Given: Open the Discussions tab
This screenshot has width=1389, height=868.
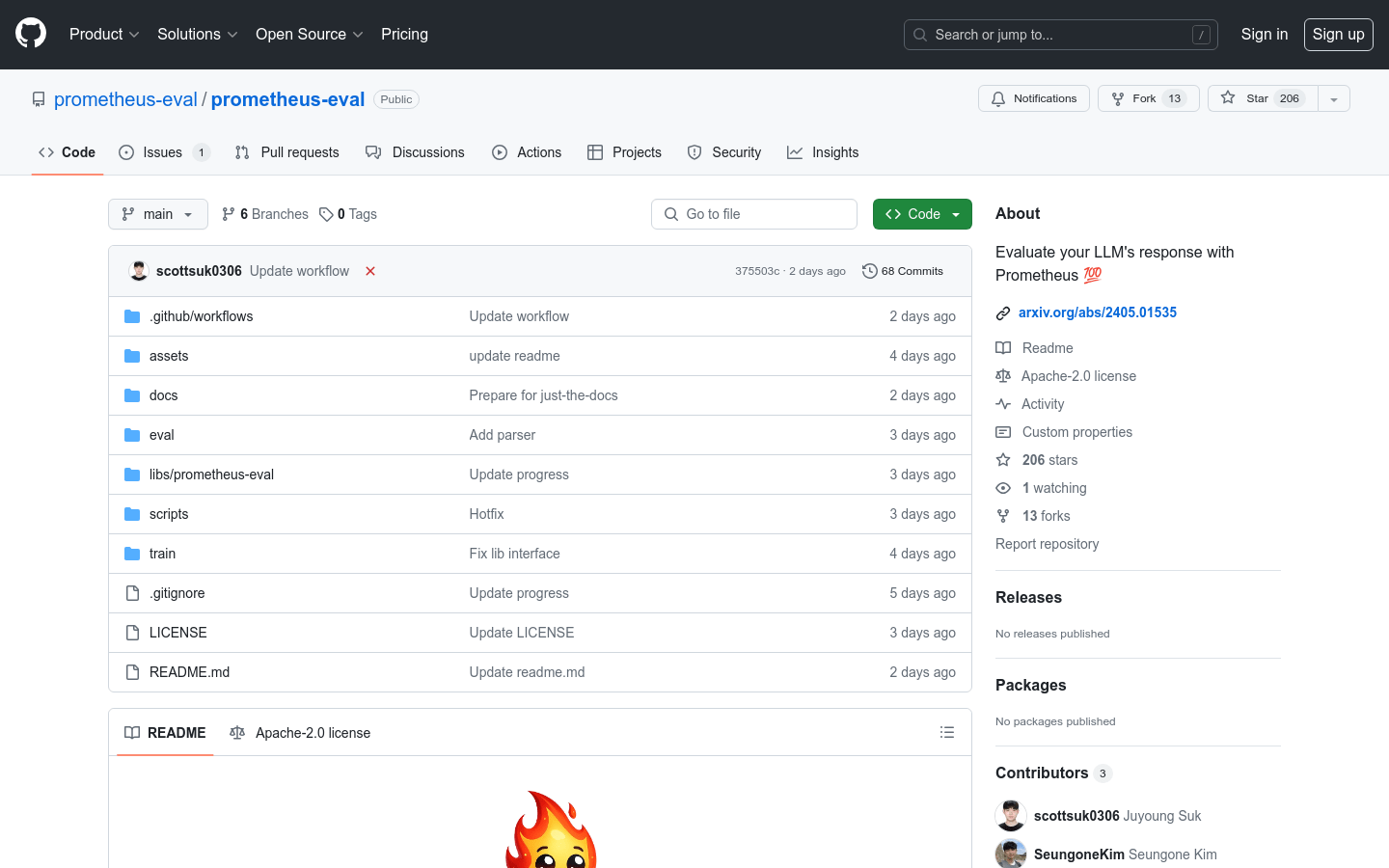Looking at the screenshot, I should (415, 152).
